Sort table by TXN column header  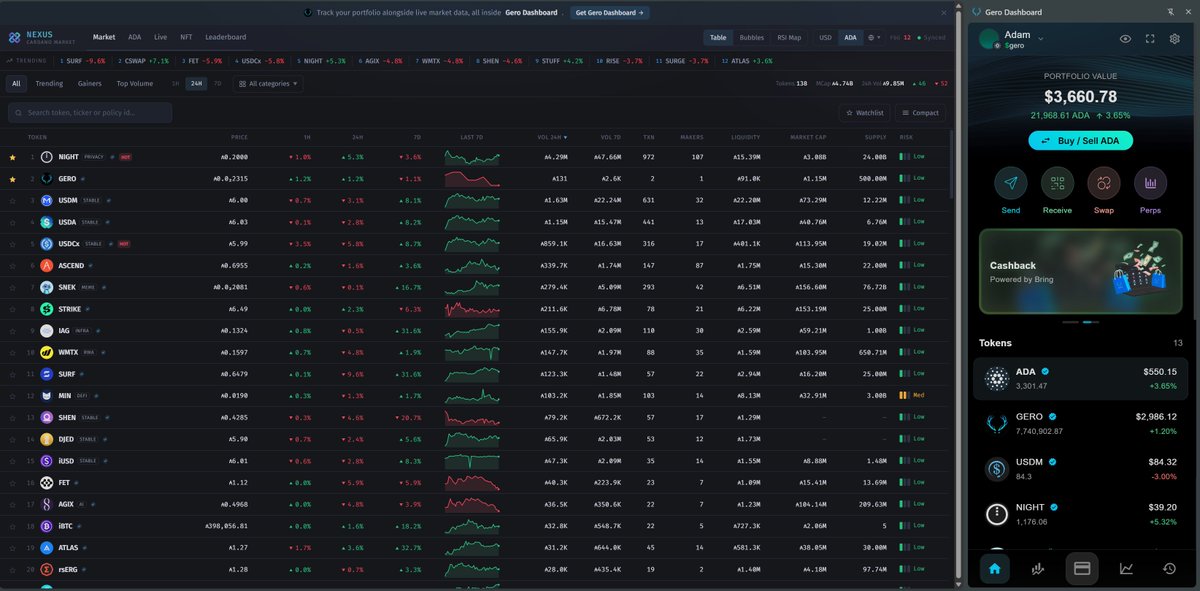pos(648,136)
